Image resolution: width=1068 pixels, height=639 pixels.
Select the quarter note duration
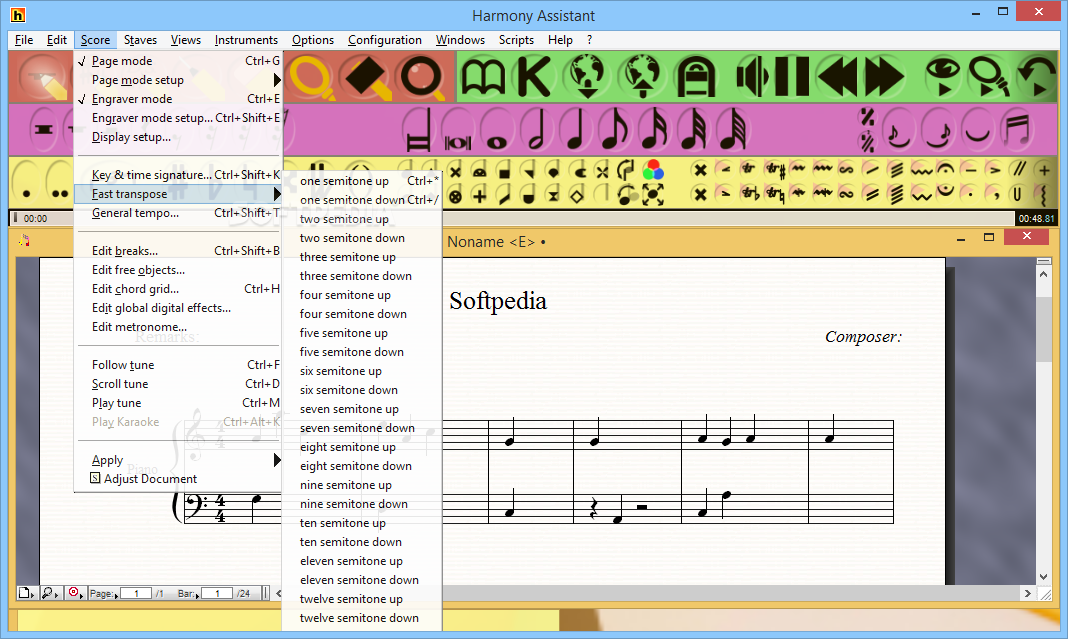coord(576,129)
